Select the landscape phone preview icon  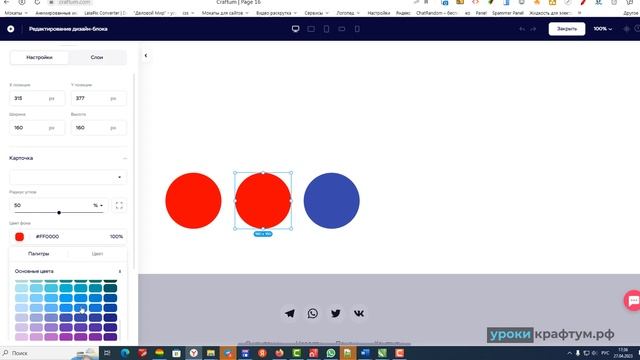(342, 29)
